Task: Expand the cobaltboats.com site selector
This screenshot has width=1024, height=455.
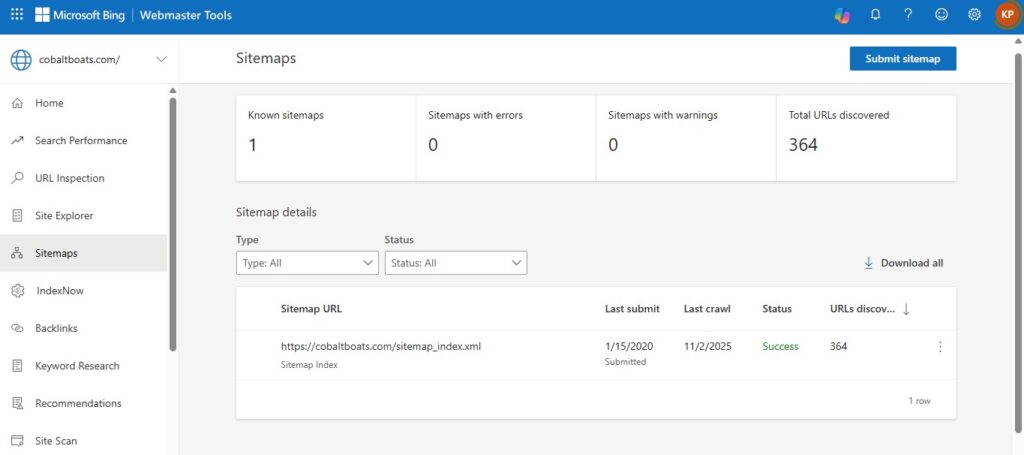Action: click(161, 60)
